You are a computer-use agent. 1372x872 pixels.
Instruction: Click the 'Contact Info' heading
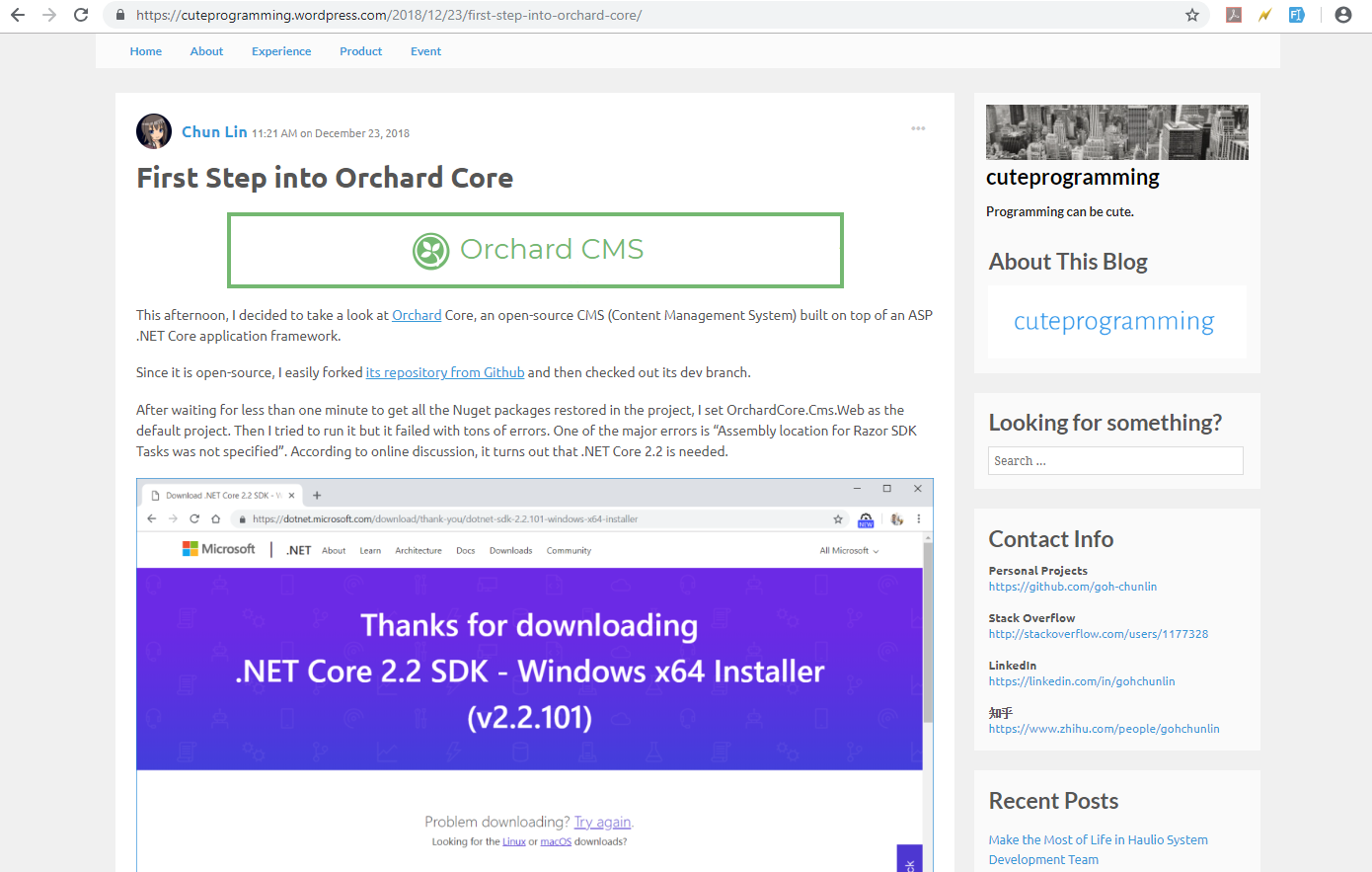[x=1051, y=539]
